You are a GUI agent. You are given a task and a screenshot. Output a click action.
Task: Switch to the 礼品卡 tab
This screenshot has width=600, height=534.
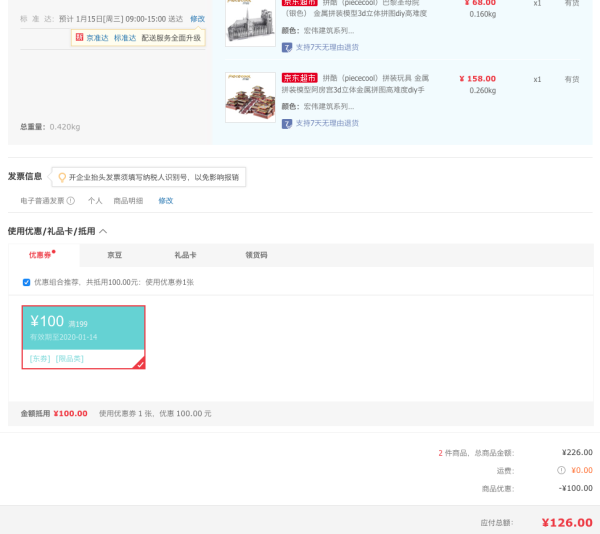185,255
